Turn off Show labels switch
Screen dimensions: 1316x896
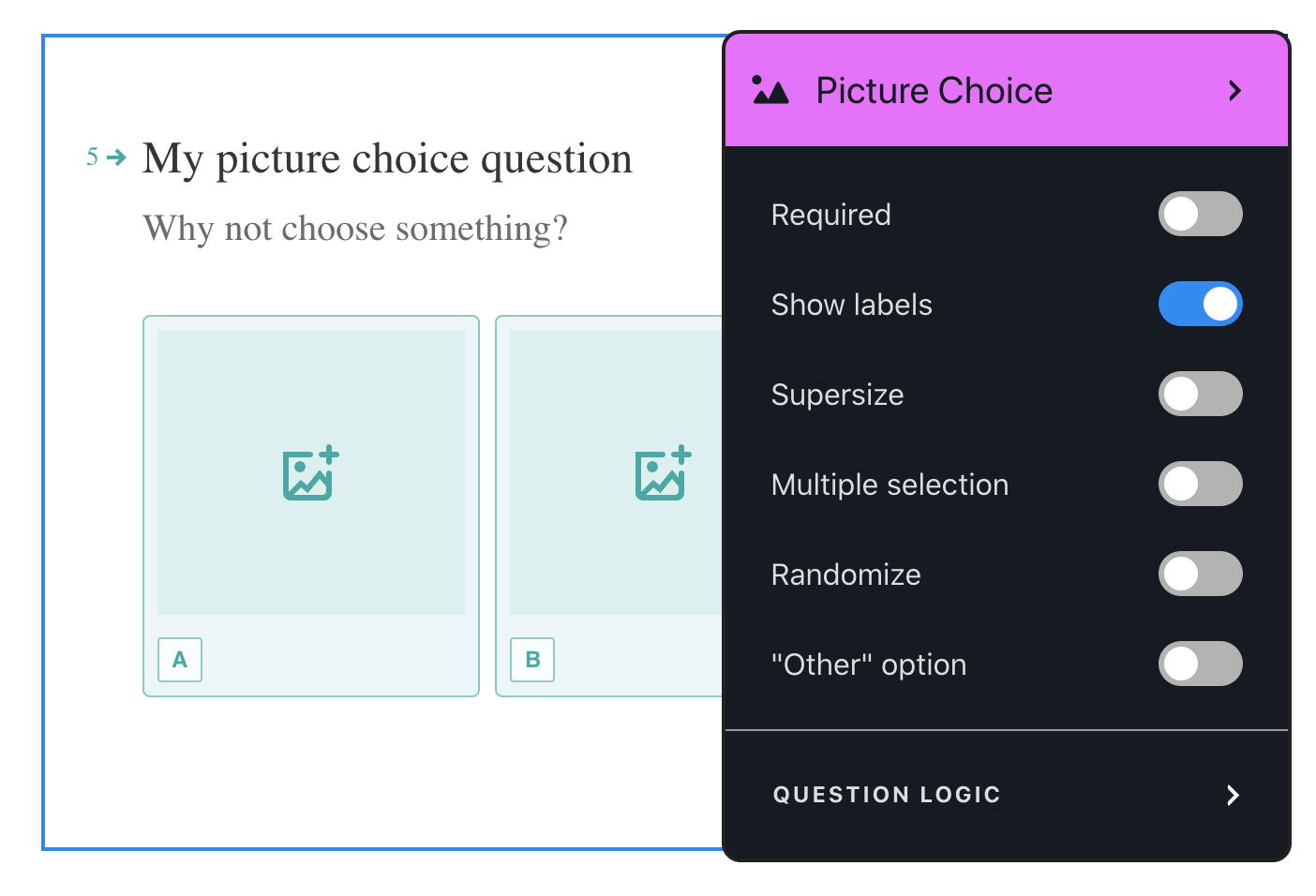tap(1201, 304)
